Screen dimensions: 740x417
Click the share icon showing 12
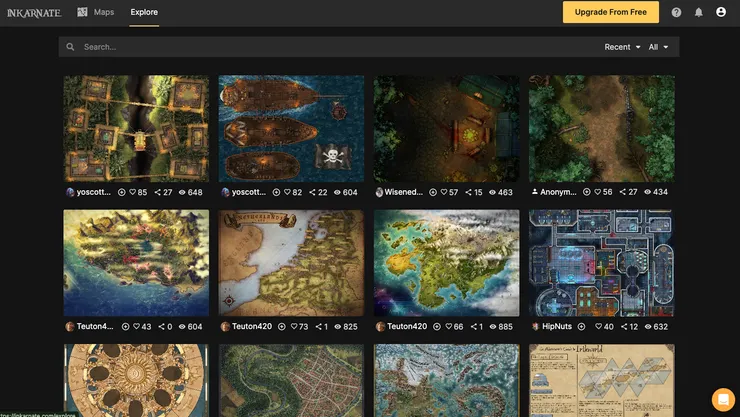tap(624, 326)
